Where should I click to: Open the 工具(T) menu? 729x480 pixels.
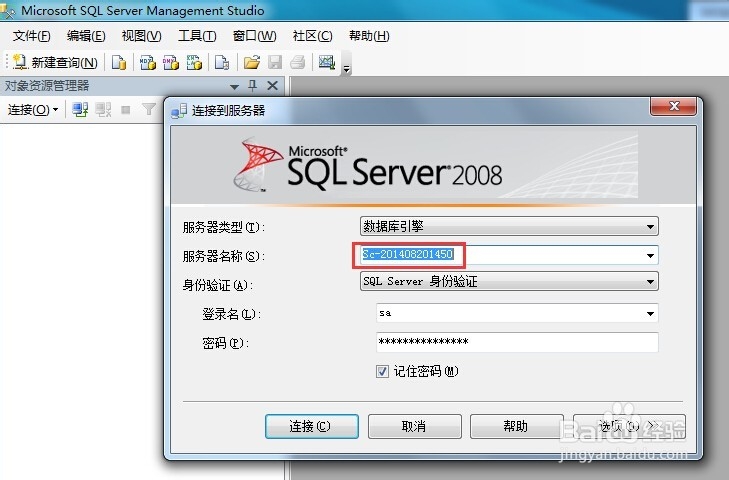pos(197,36)
